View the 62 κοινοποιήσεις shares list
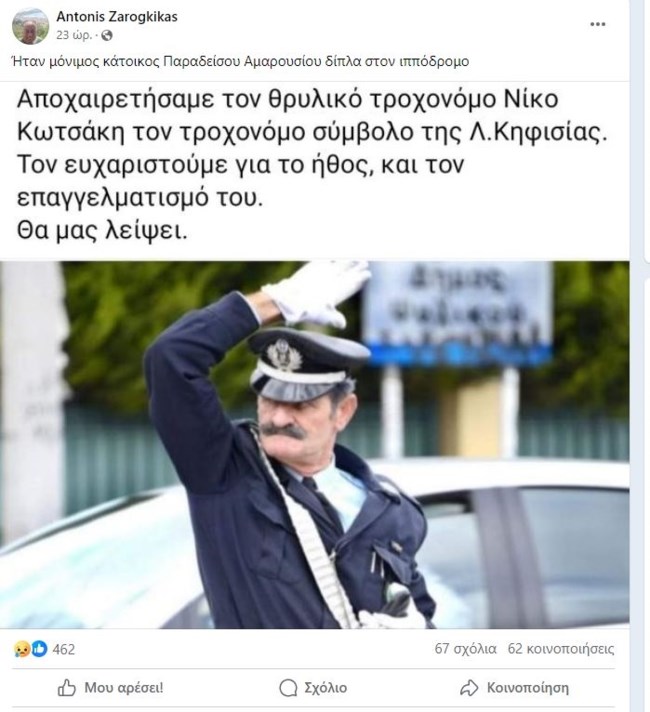Viewport: 650px width, 712px height. coord(561,648)
